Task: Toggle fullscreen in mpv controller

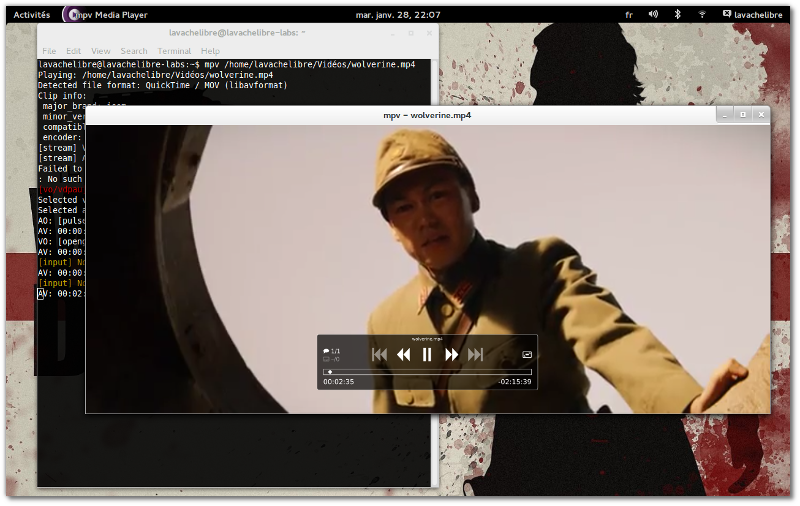Action: [527, 354]
